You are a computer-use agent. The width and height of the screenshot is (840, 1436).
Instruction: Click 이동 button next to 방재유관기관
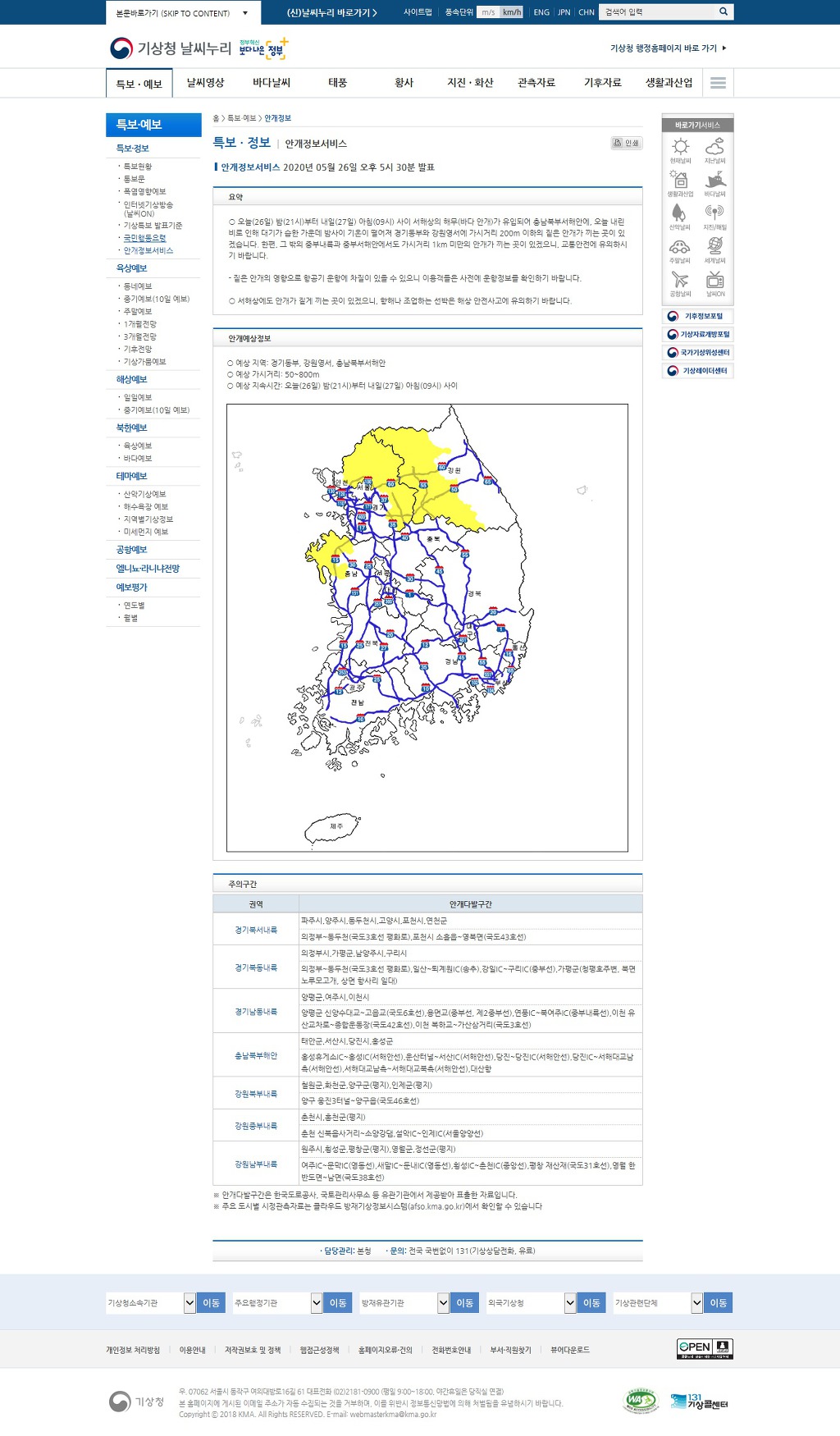pyautogui.click(x=465, y=1302)
